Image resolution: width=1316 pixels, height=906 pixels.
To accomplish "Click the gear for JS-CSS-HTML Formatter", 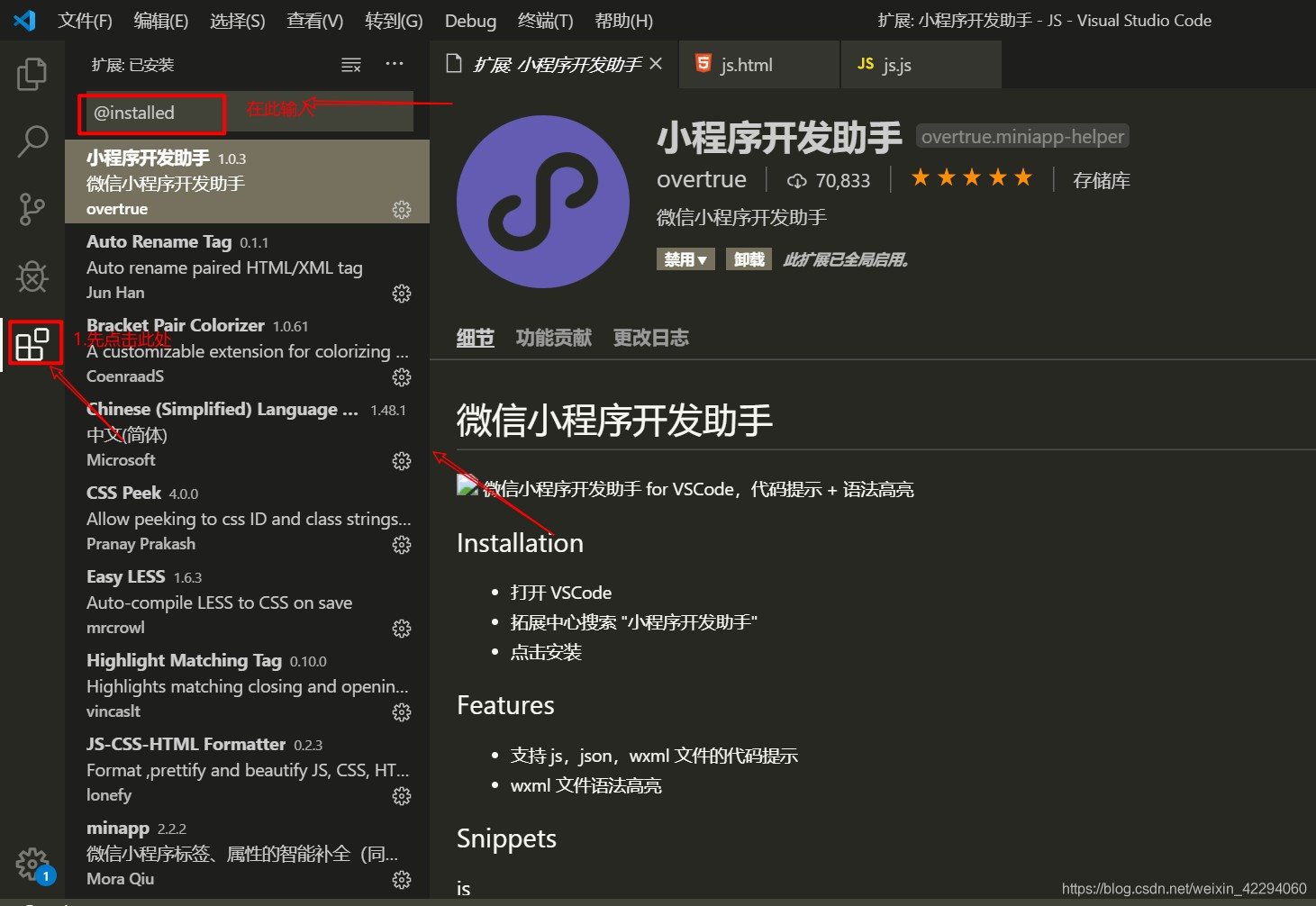I will click(402, 796).
